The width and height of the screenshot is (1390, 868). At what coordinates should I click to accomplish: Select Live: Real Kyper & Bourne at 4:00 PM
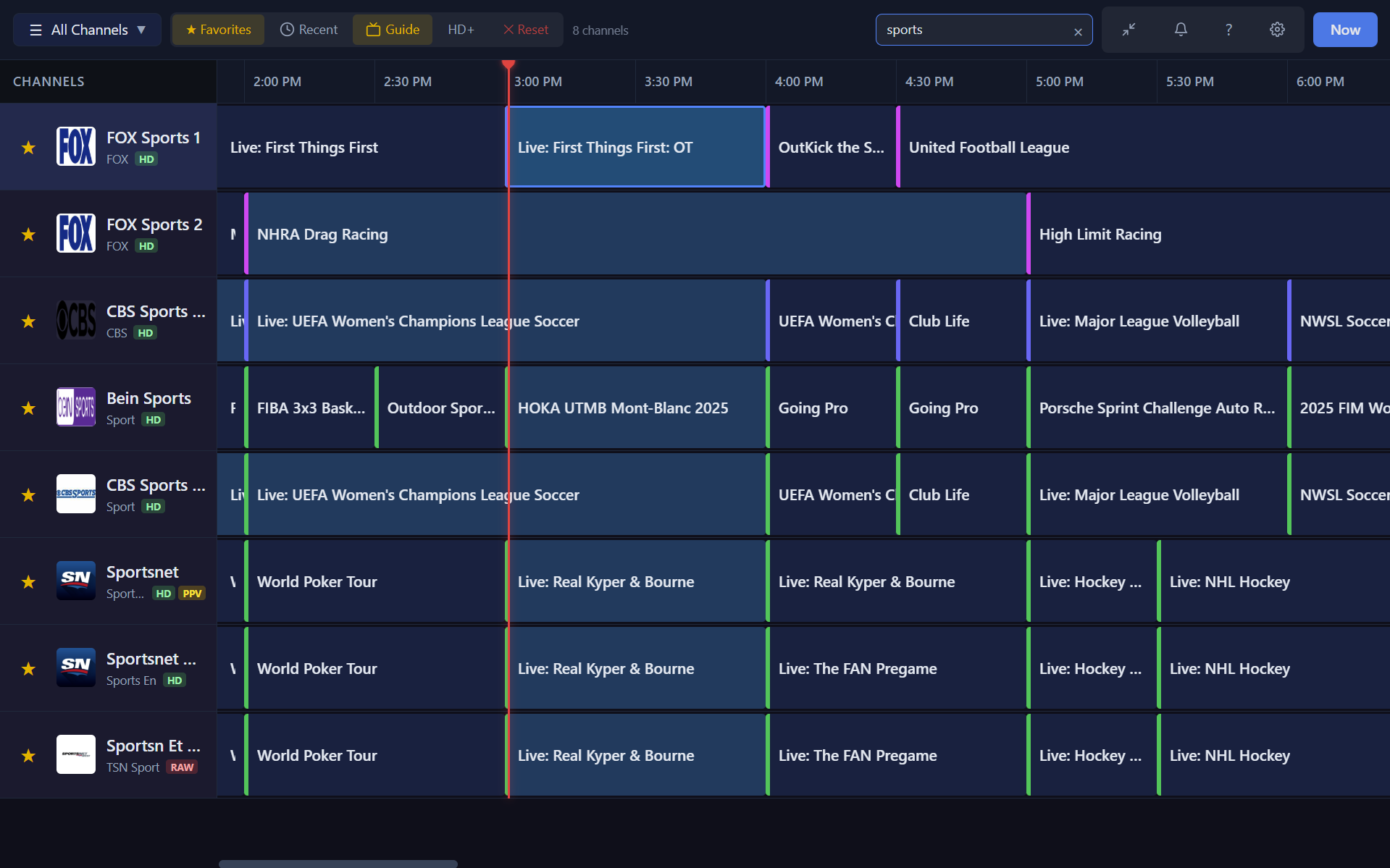pos(896,581)
